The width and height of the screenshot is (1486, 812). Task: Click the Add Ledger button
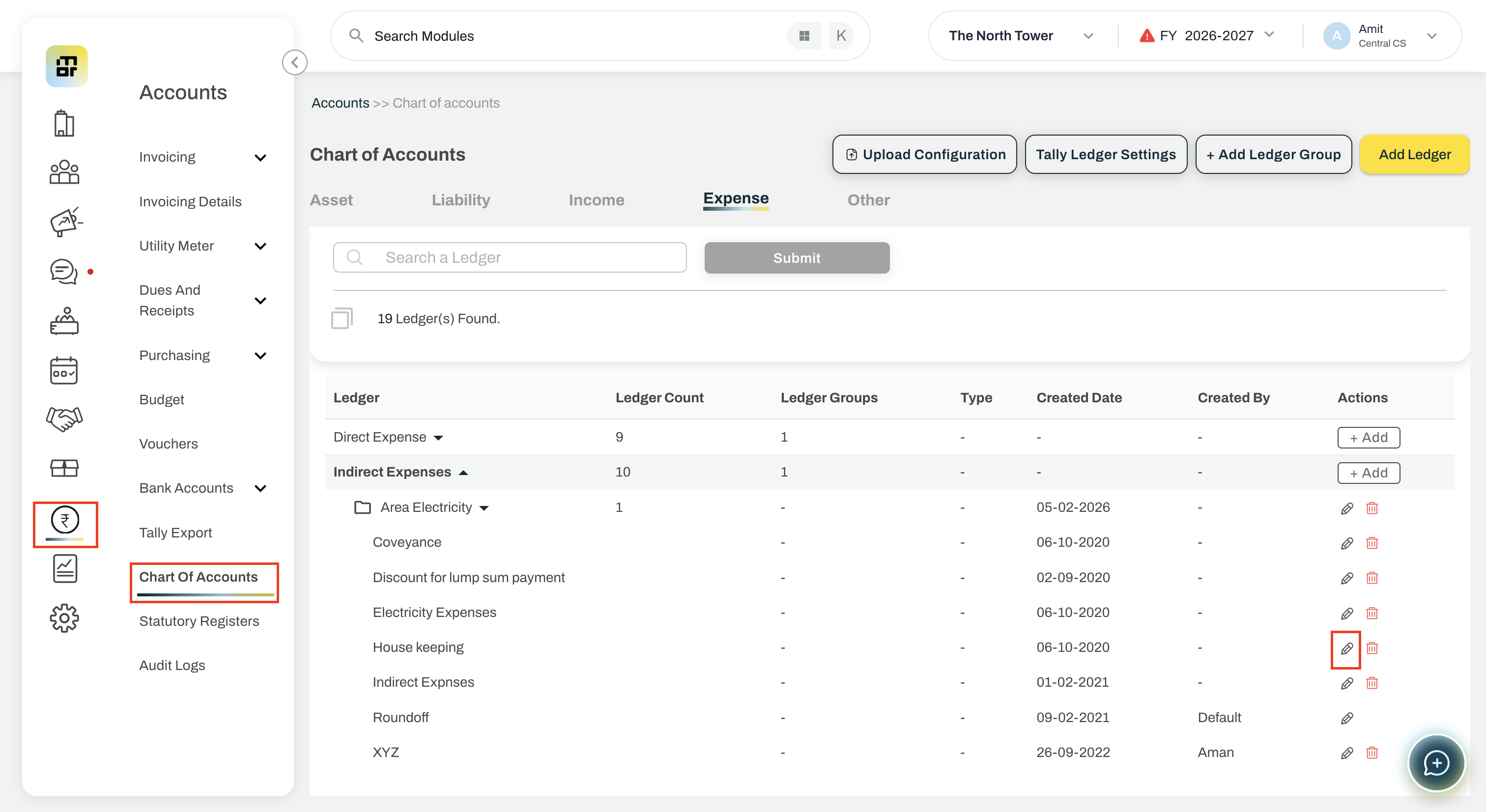click(1414, 155)
